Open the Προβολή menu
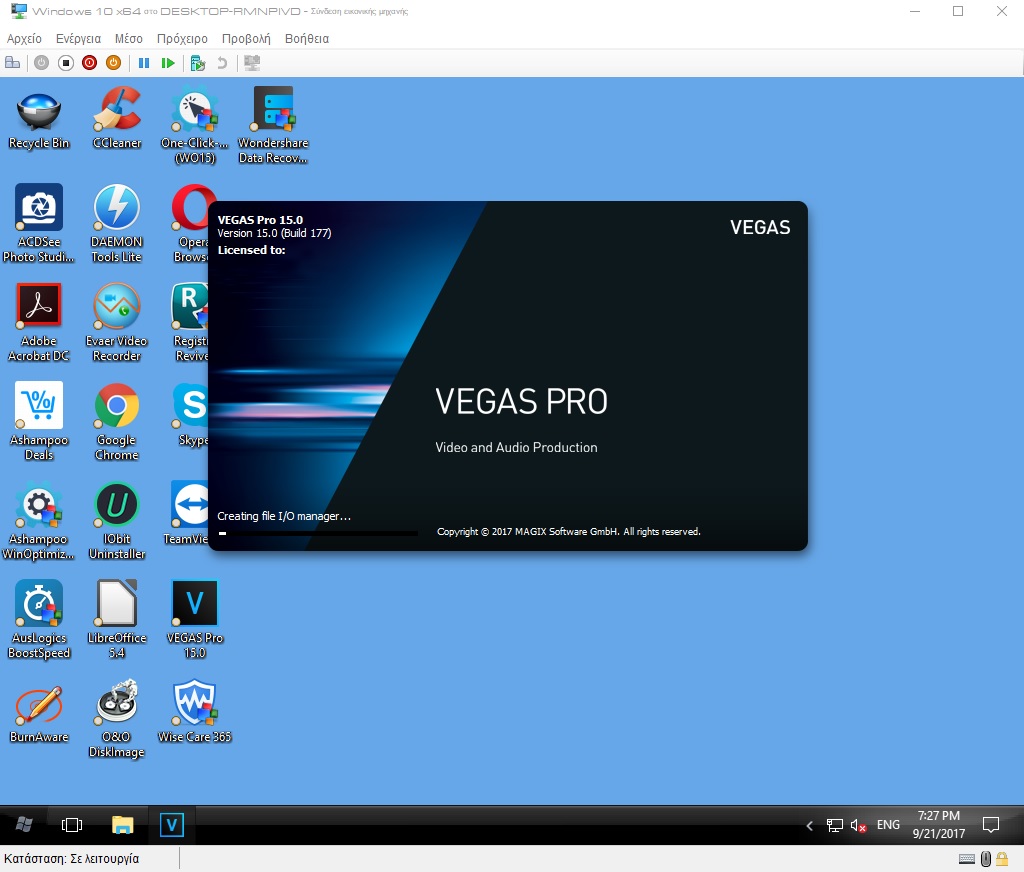1024x872 pixels. coord(246,39)
